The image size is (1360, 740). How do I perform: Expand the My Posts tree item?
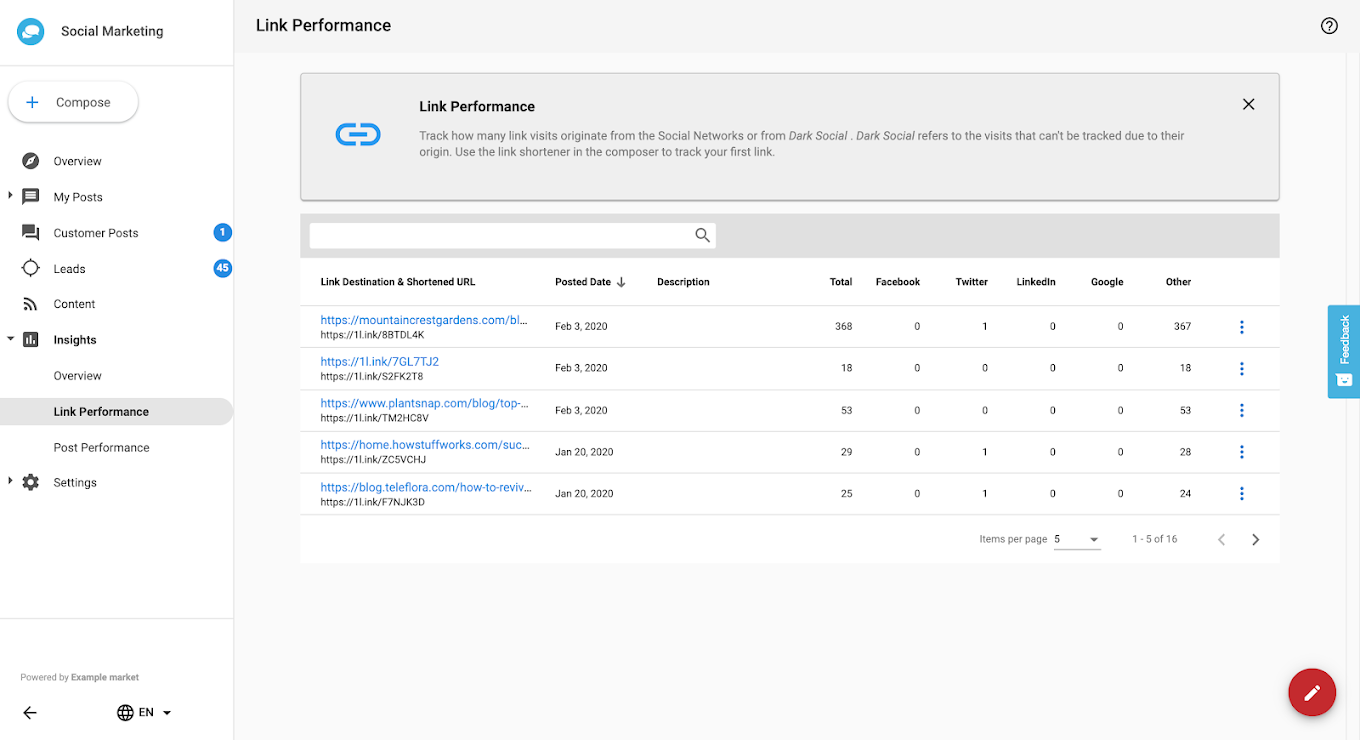(x=11, y=196)
